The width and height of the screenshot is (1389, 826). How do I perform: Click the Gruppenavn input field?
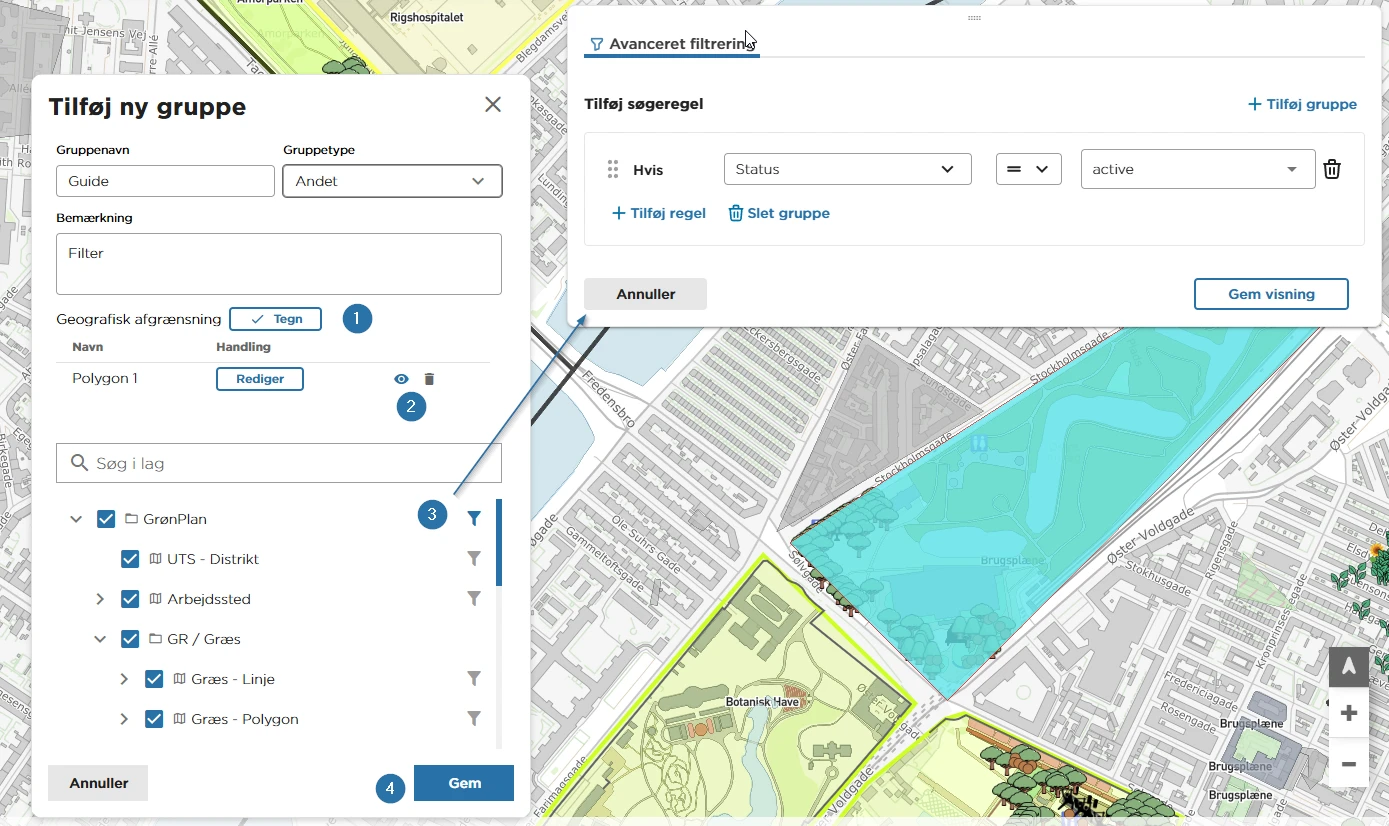165,181
